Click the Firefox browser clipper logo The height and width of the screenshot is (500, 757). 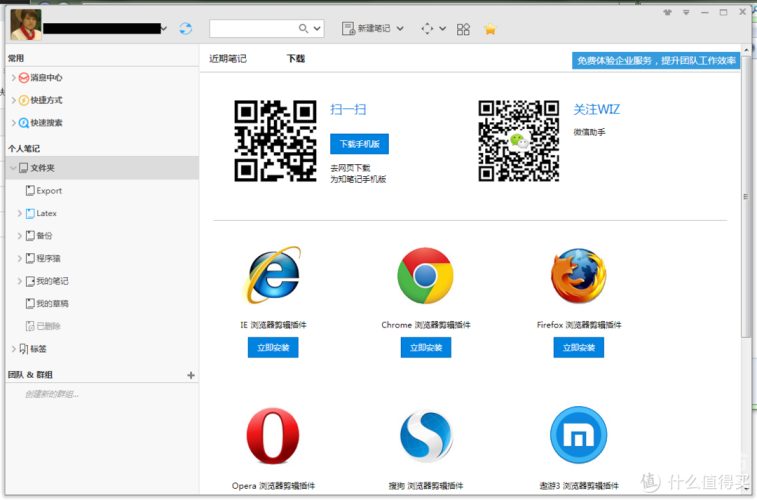pyautogui.click(x=578, y=276)
